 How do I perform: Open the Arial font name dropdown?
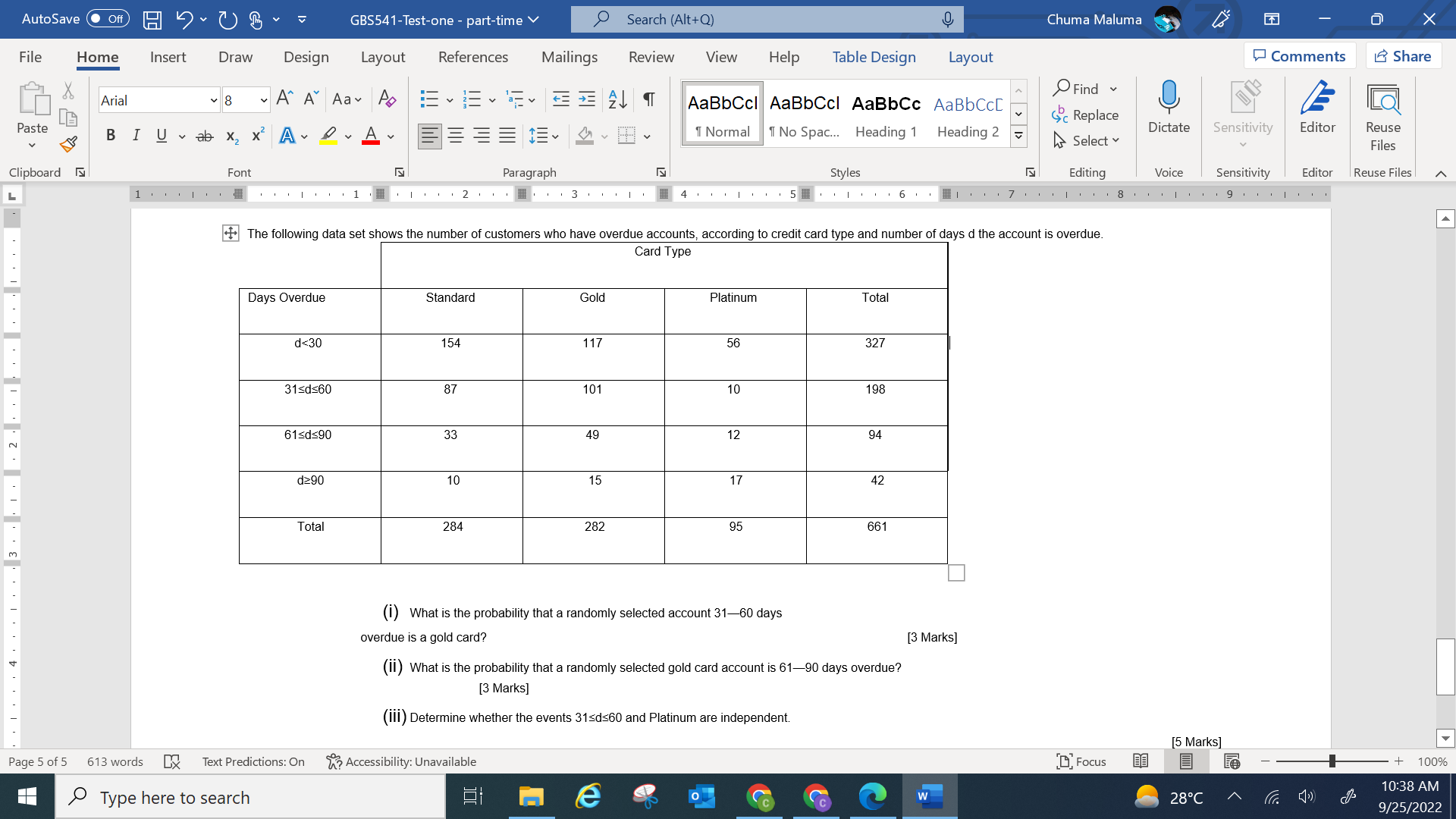coord(213,100)
